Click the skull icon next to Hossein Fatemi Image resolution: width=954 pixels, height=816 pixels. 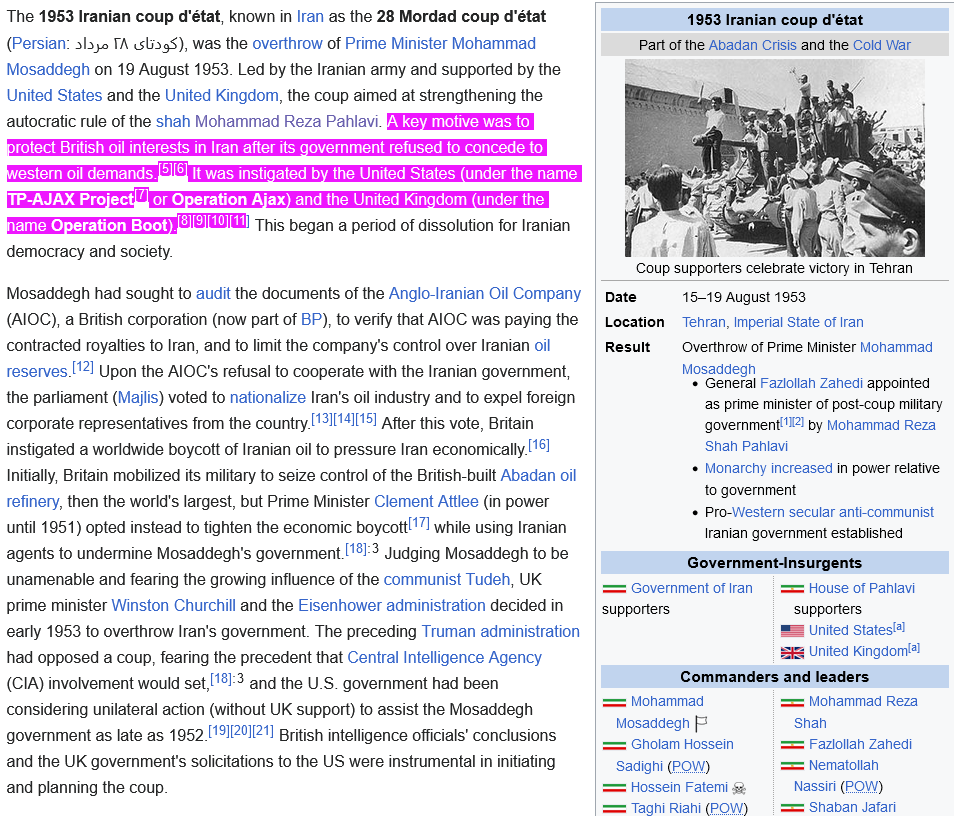point(739,788)
